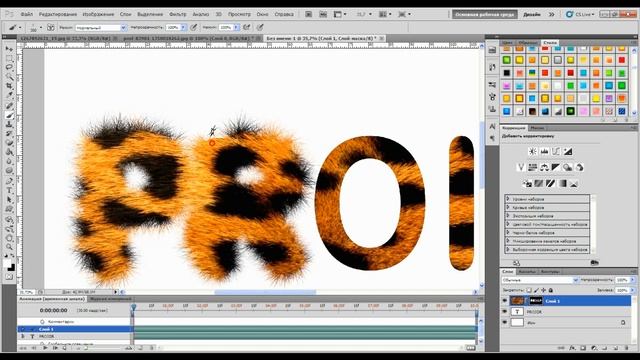640x360 pixels.
Task: Toggle lock image pixels
Action: [x=536, y=290]
